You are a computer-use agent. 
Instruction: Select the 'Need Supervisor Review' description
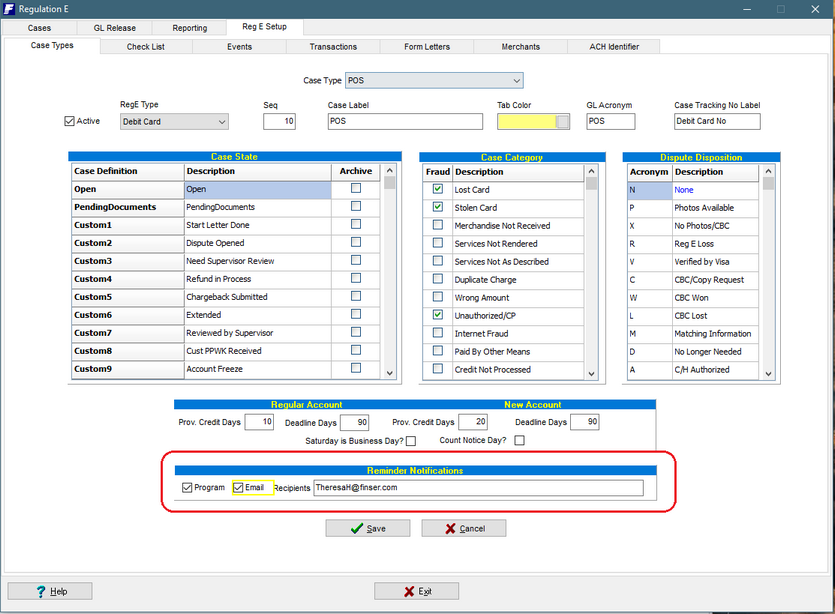[258, 261]
